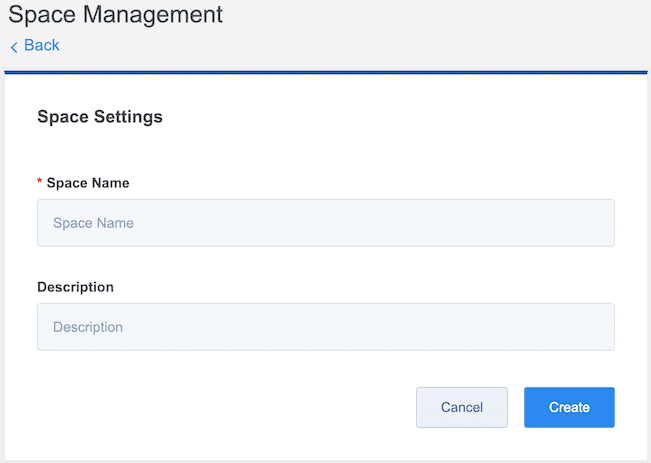Click the back chevron arrow icon
This screenshot has height=463, width=651.
(x=14, y=47)
